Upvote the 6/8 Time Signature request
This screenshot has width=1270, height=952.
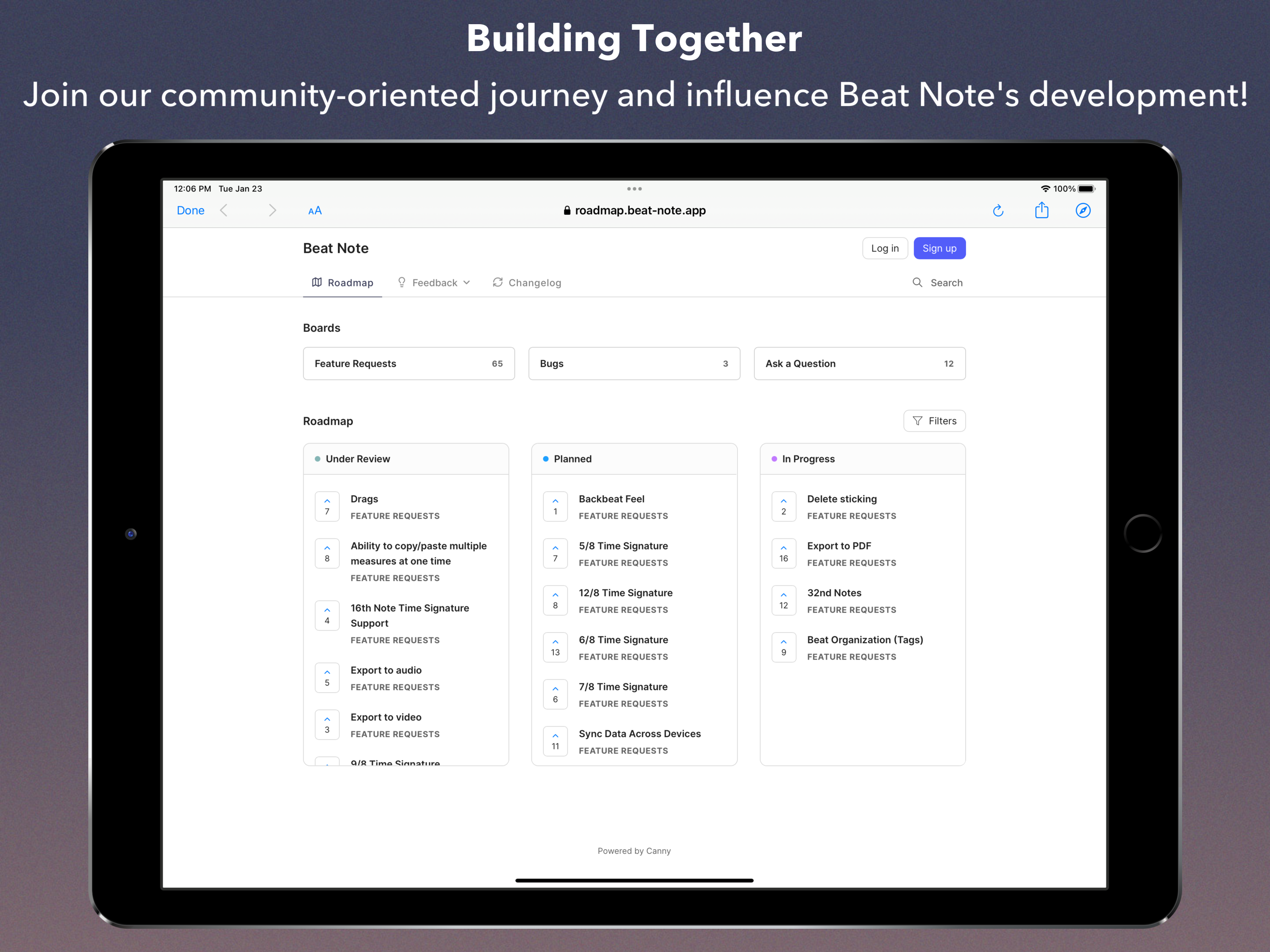pos(555,648)
